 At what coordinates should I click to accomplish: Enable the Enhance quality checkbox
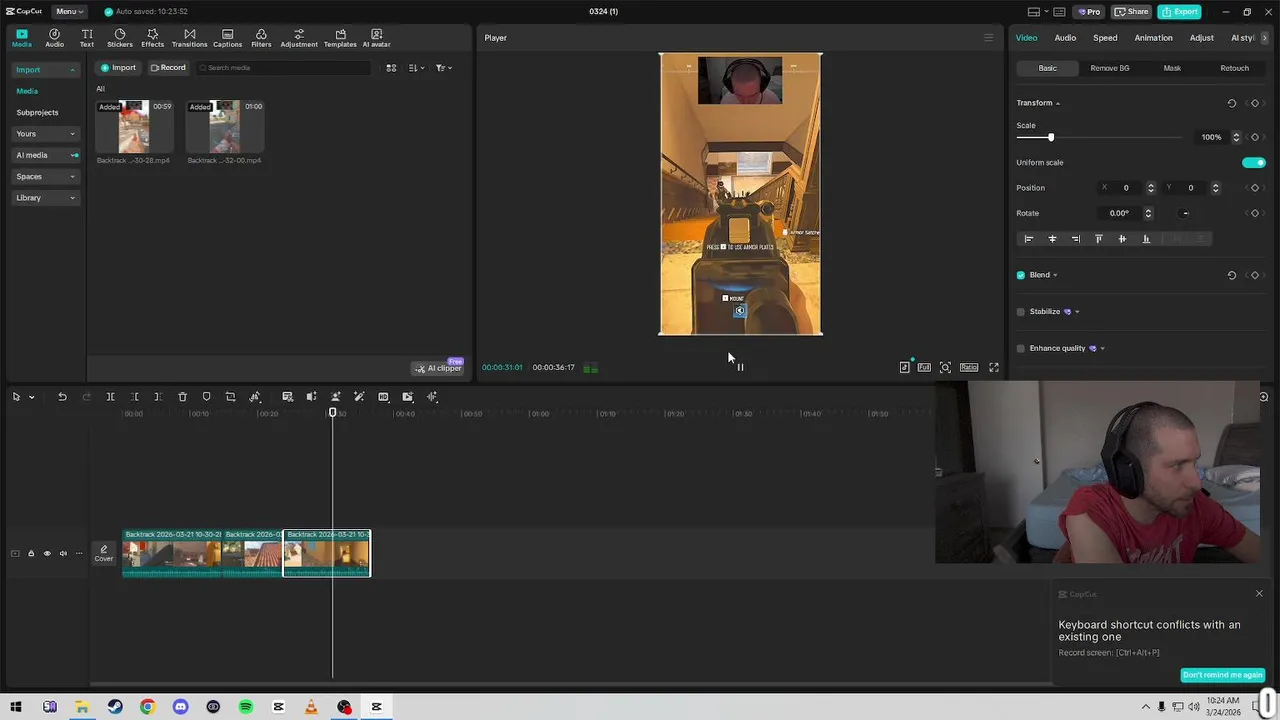pyautogui.click(x=1021, y=348)
